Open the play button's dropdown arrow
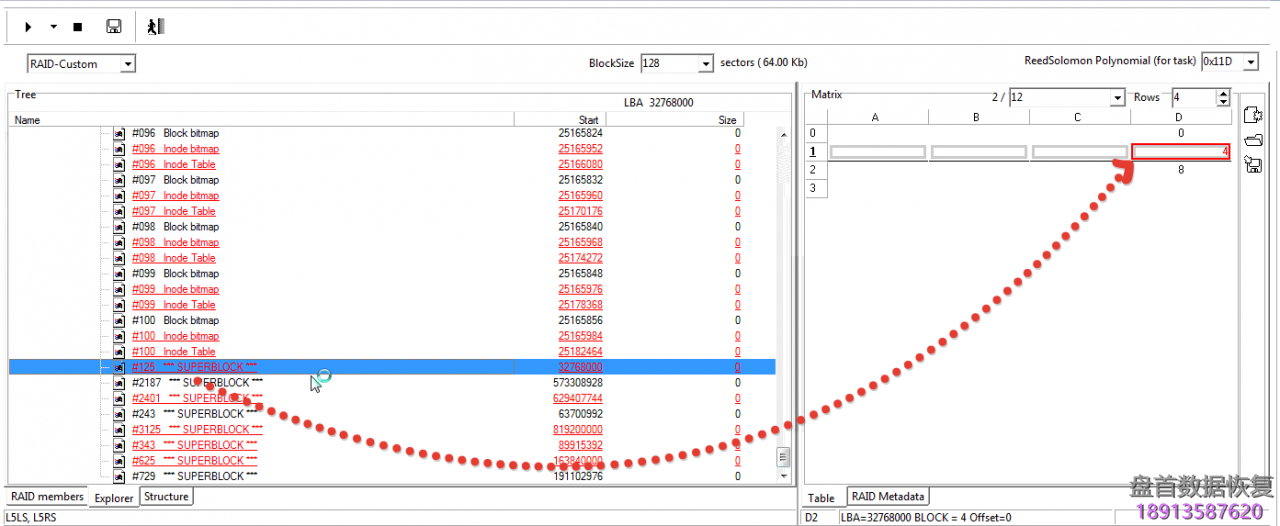This screenshot has height=526, width=1280. click(x=53, y=27)
